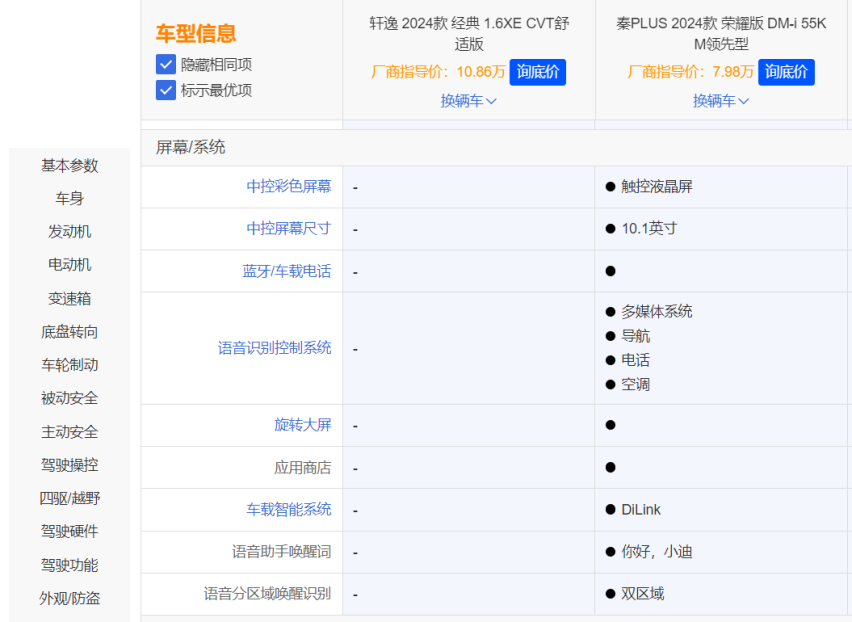852x622 pixels.
Task: Click the 语音分区域唤醒识别 row label
Action: 267,593
